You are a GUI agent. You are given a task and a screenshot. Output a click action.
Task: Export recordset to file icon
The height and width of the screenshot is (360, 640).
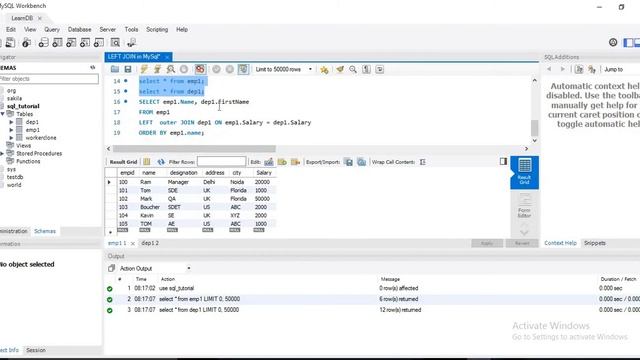(x=348, y=162)
